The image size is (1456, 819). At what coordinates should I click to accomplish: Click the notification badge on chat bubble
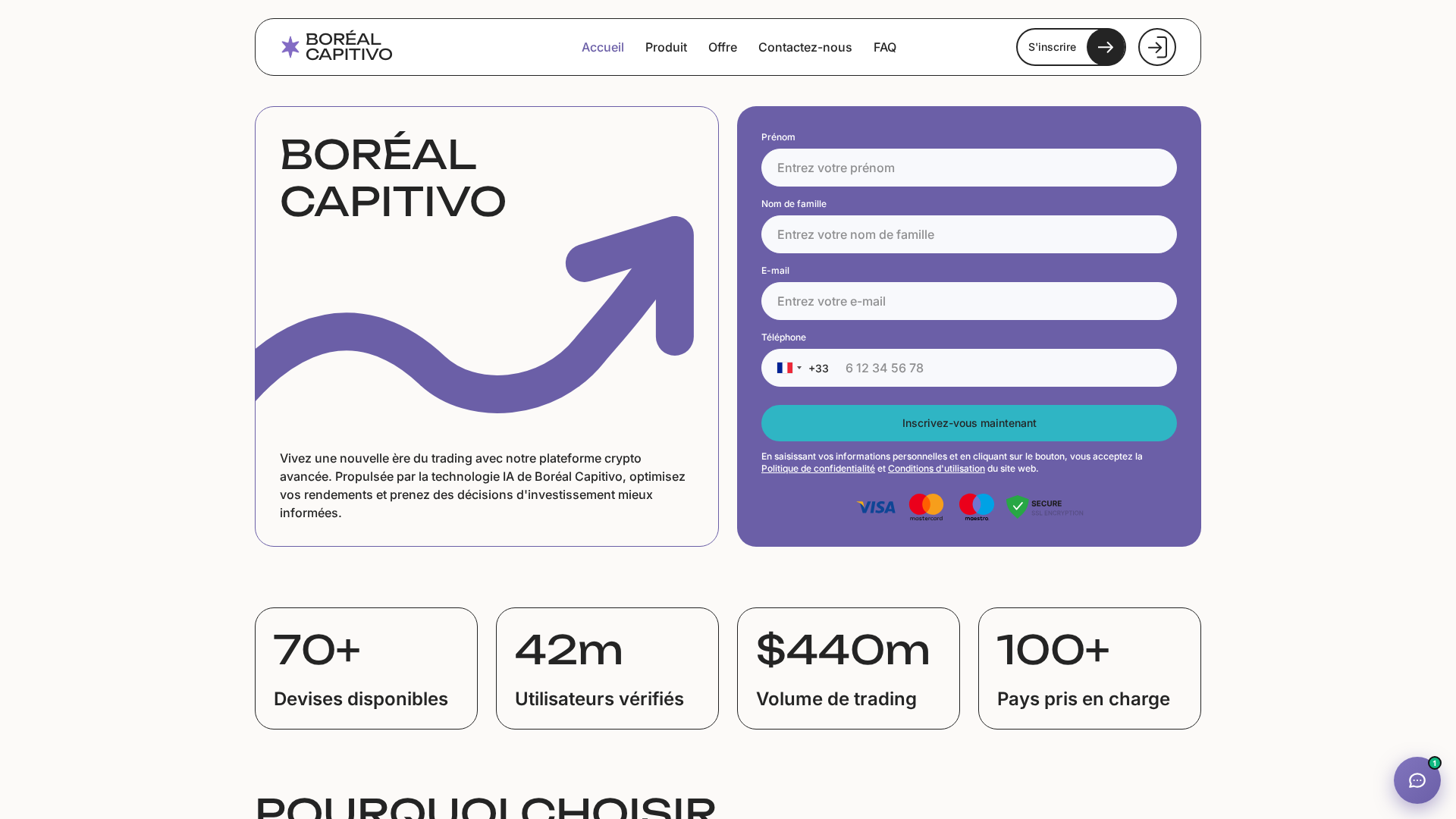pos(1434,763)
